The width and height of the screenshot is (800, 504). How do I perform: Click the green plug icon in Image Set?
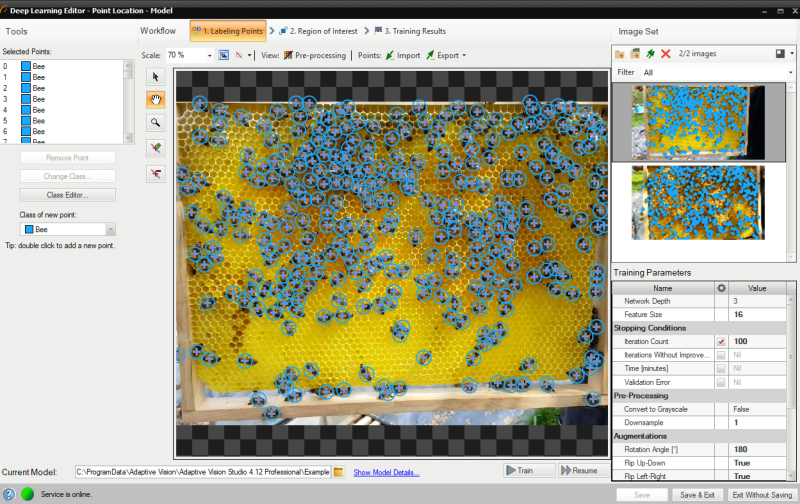(650, 53)
